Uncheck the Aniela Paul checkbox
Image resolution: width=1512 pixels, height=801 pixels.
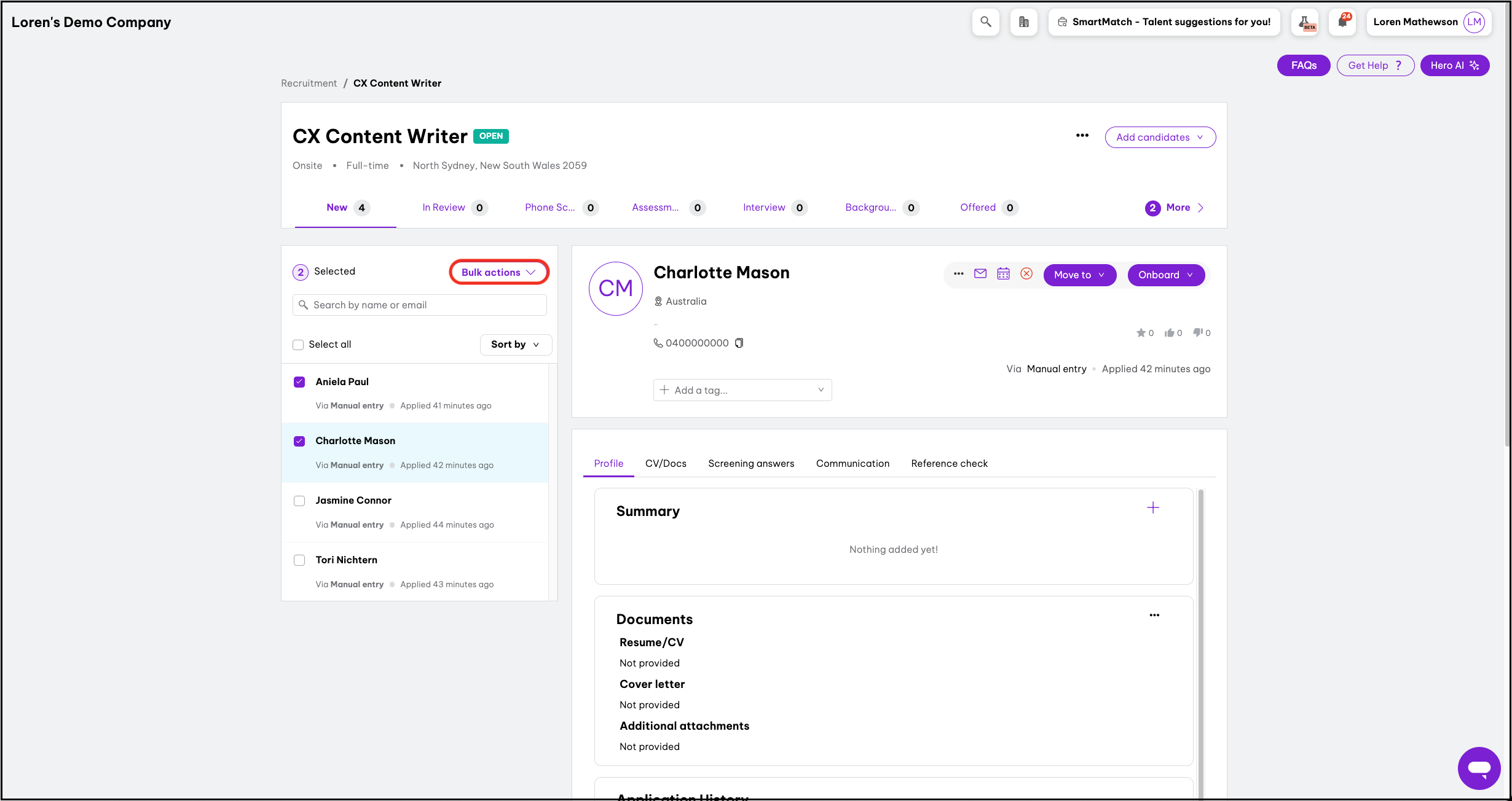pyautogui.click(x=299, y=382)
